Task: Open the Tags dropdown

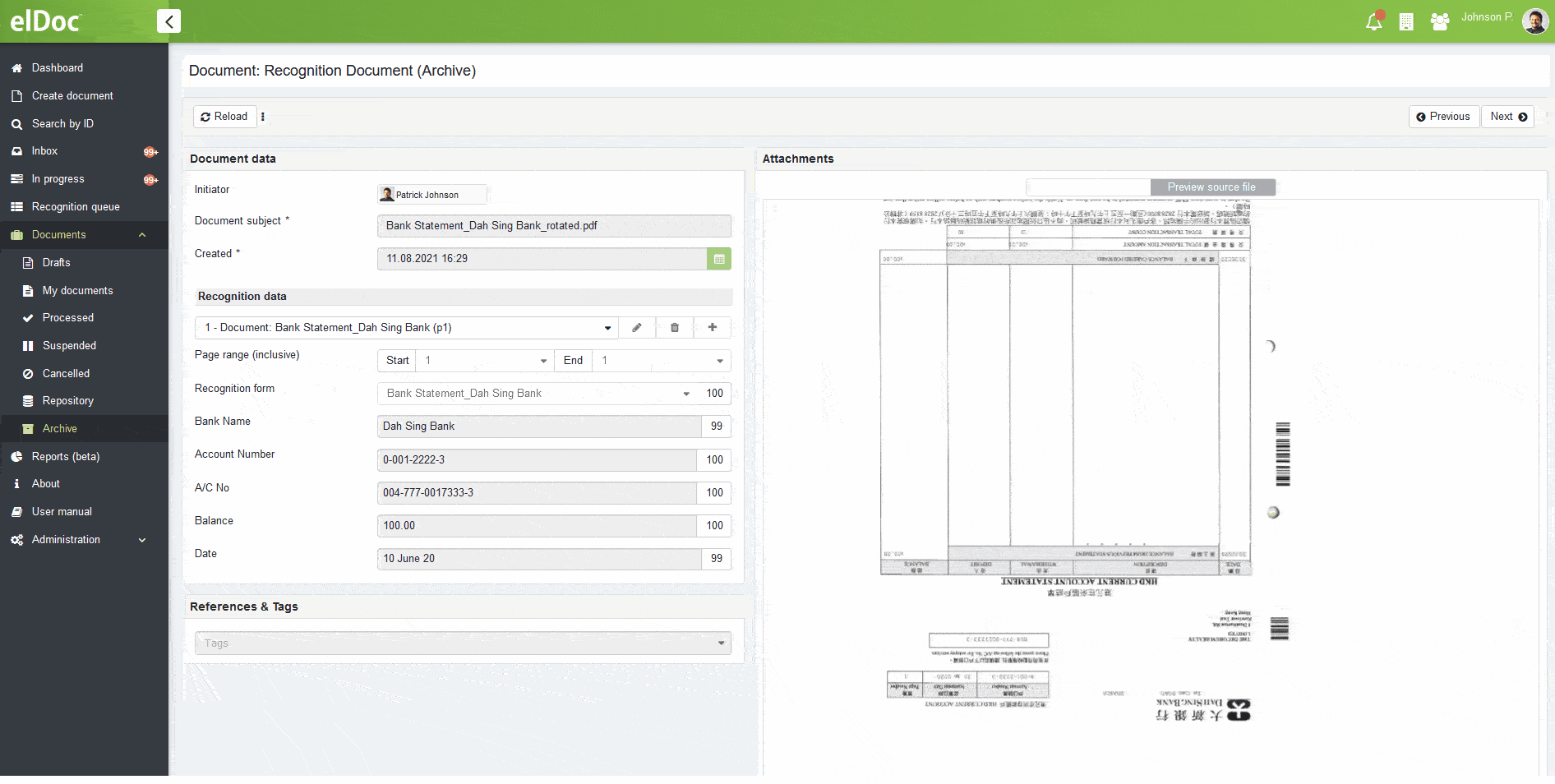Action: pos(463,643)
